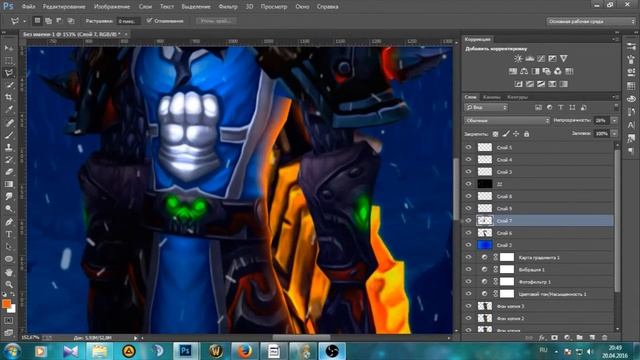This screenshot has width=640, height=360.
Task: Click the layer opacity value field
Action: (x=602, y=120)
